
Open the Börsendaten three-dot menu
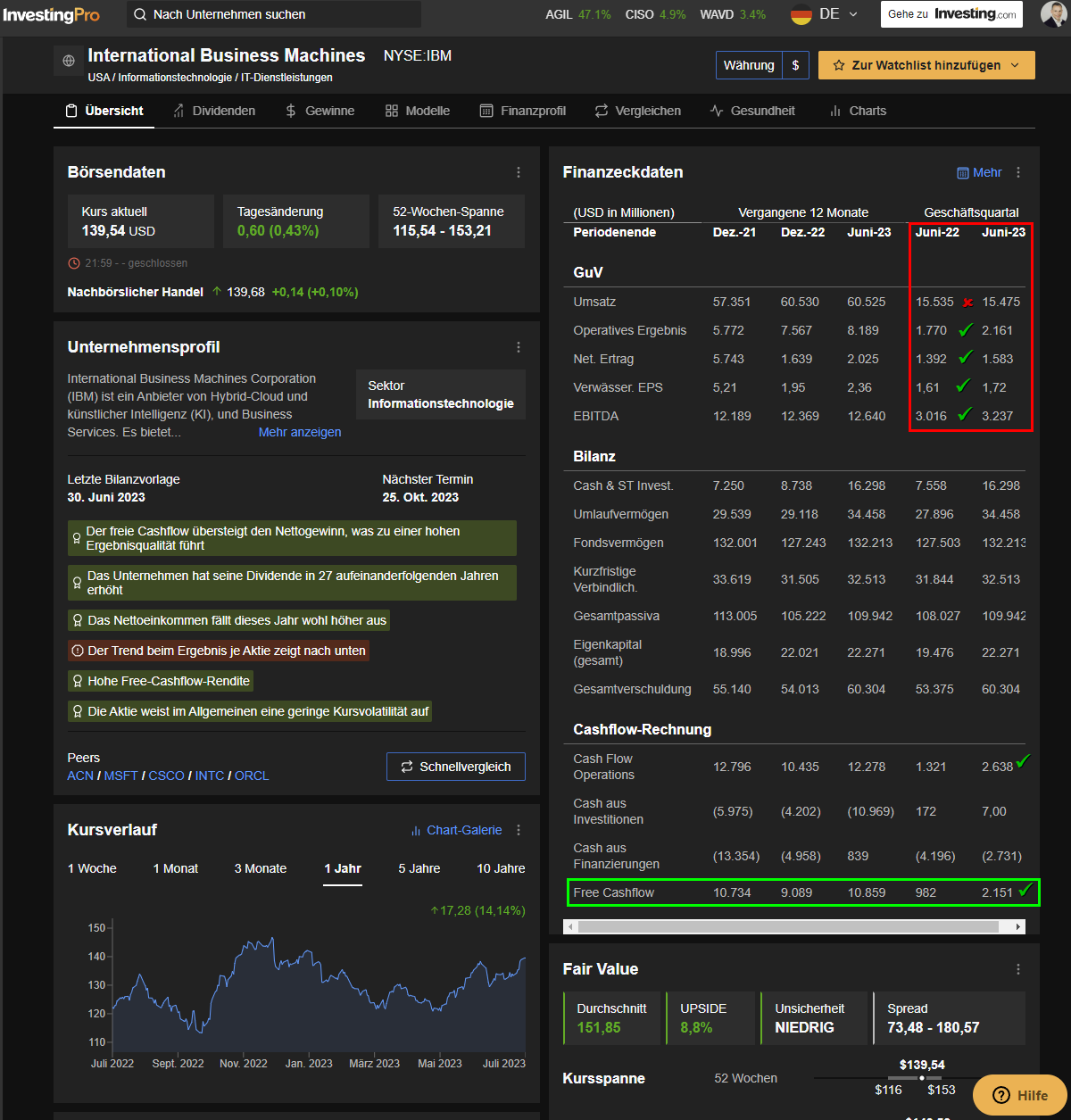[x=519, y=172]
